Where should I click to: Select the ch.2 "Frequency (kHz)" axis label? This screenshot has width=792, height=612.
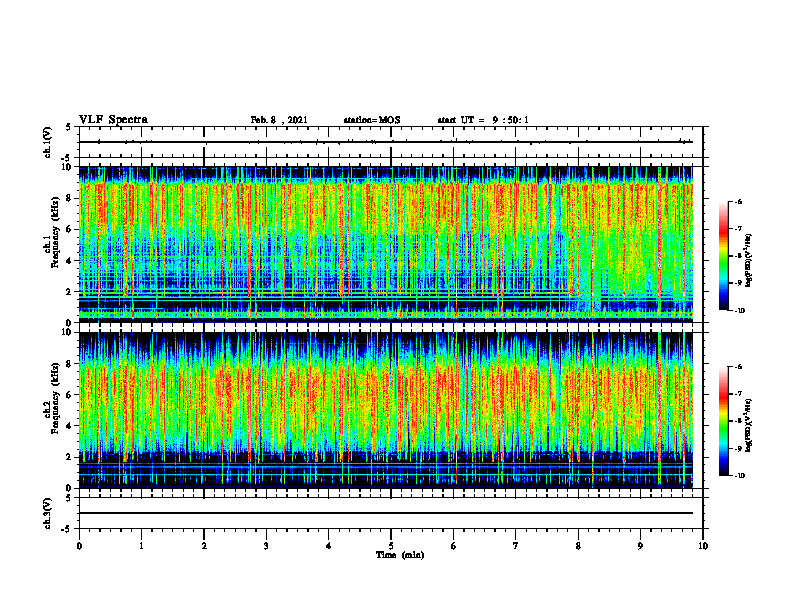pos(55,398)
